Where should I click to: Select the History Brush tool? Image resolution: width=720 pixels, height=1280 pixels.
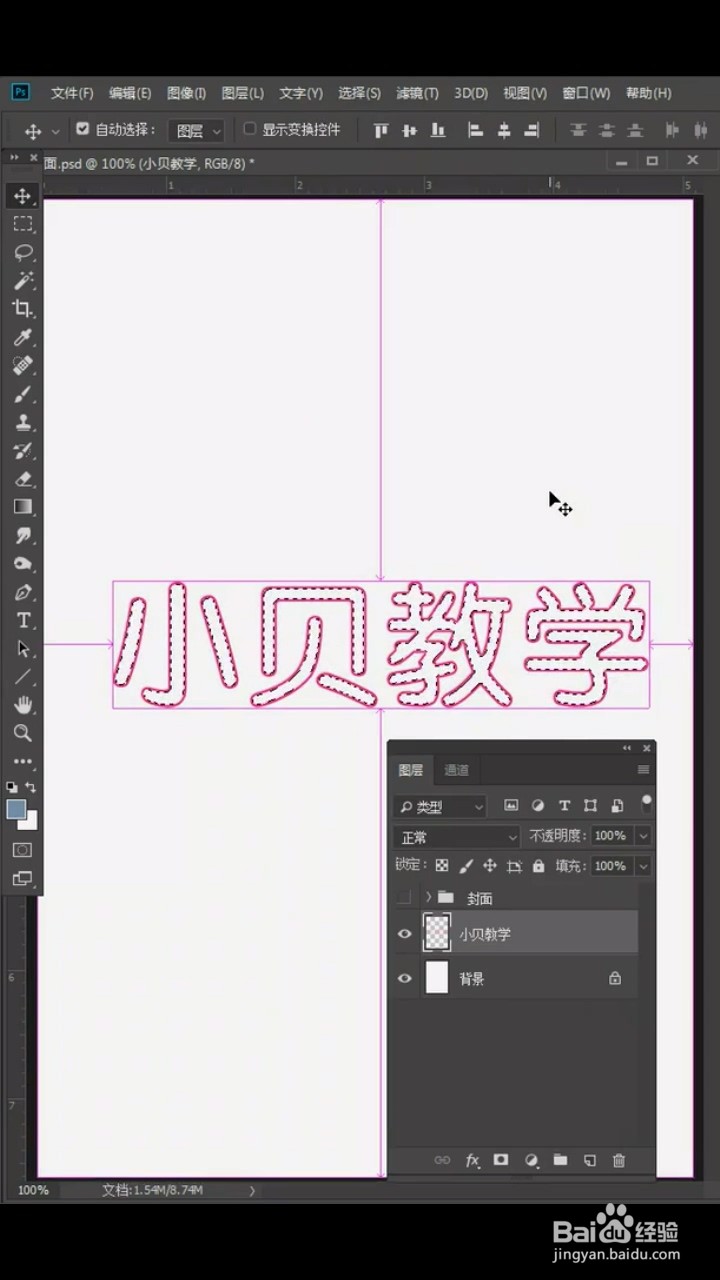[x=23, y=450]
